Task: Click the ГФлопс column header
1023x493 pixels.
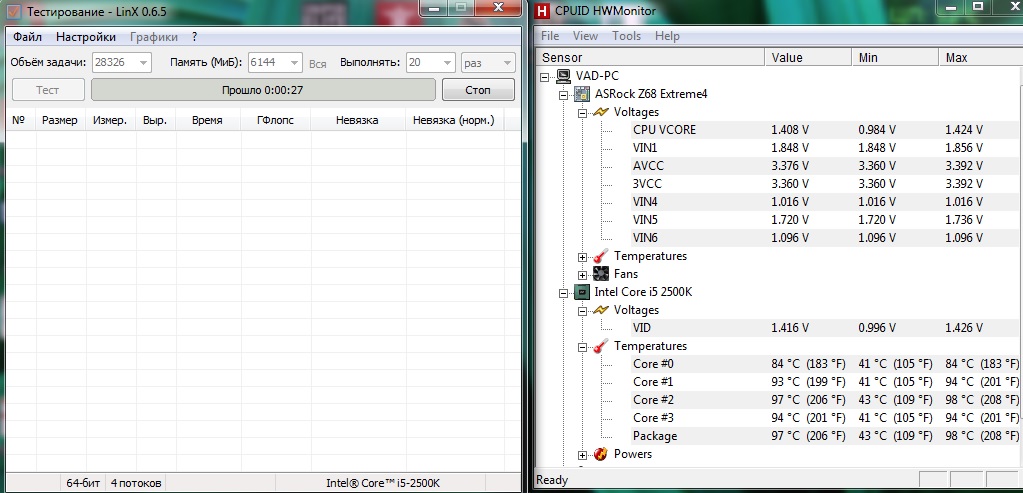Action: click(275, 121)
